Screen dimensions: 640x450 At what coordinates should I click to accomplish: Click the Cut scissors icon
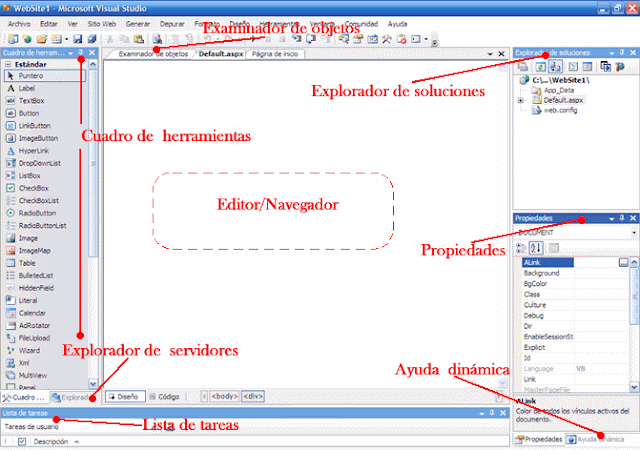(x=110, y=39)
